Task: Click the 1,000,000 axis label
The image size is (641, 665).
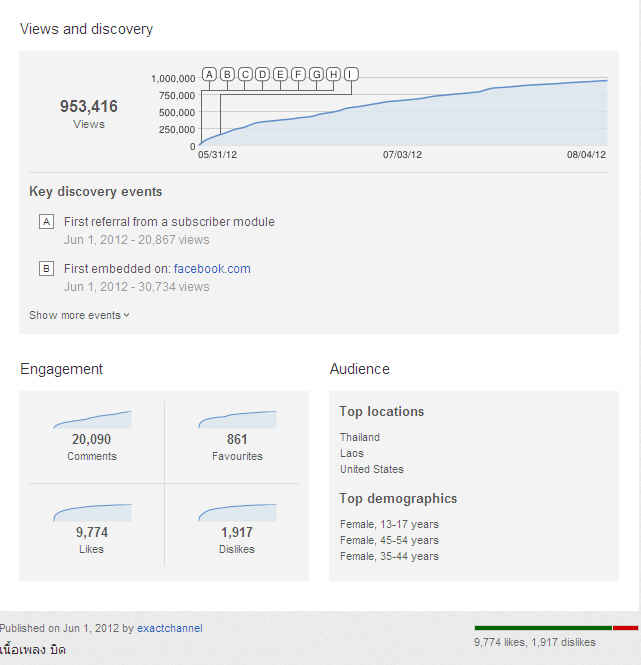Action: (173, 78)
